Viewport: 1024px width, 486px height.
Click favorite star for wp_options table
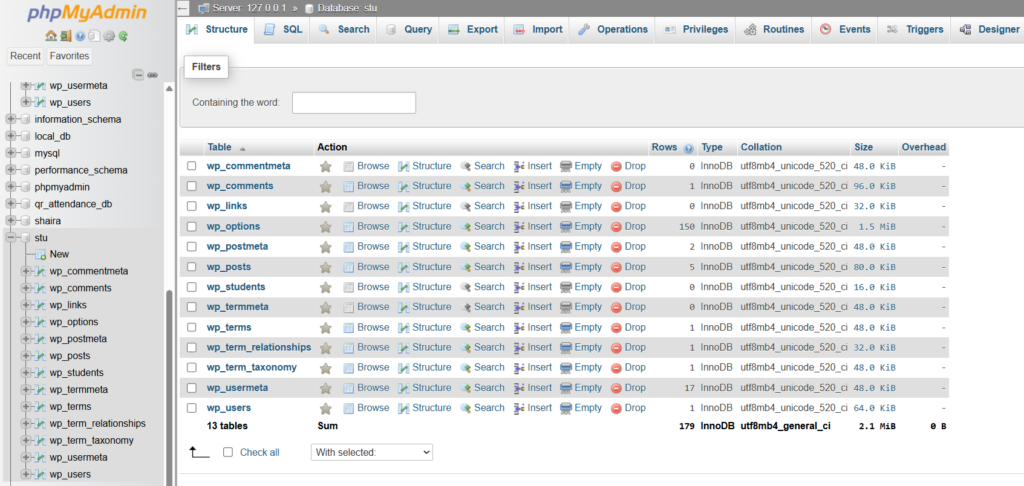325,226
